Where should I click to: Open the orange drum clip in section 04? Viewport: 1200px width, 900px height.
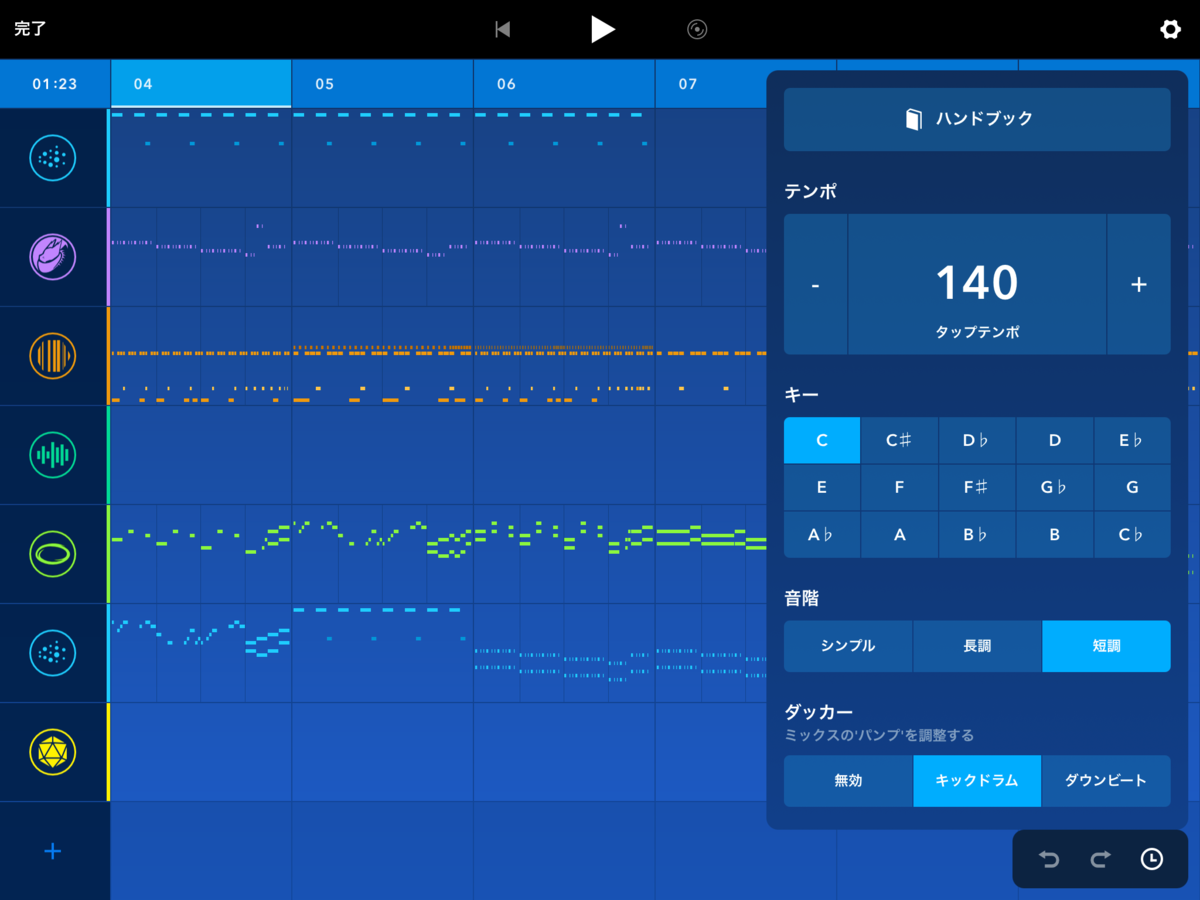pyautogui.click(x=201, y=355)
